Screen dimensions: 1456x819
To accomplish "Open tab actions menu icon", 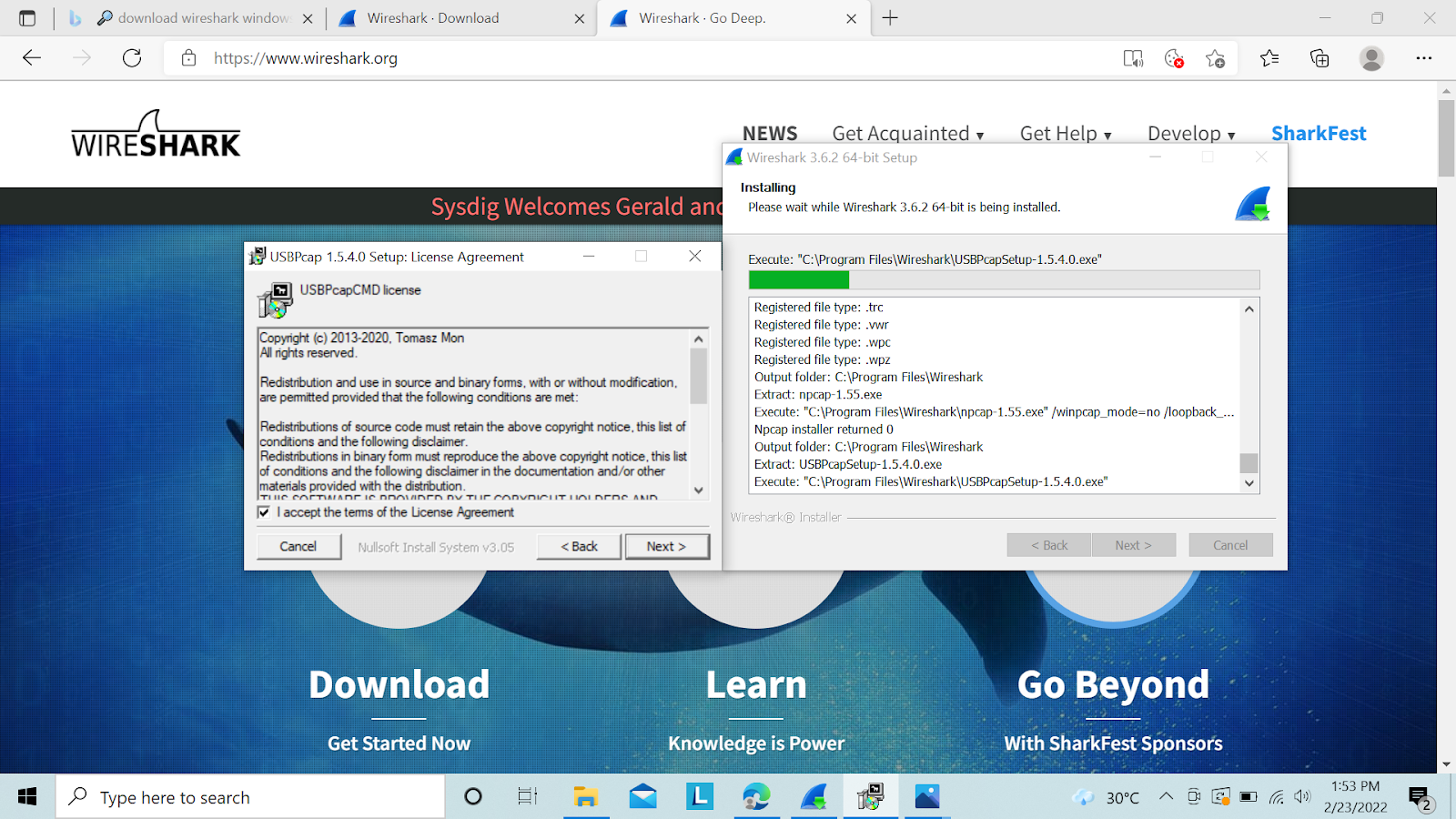I will pos(27,18).
